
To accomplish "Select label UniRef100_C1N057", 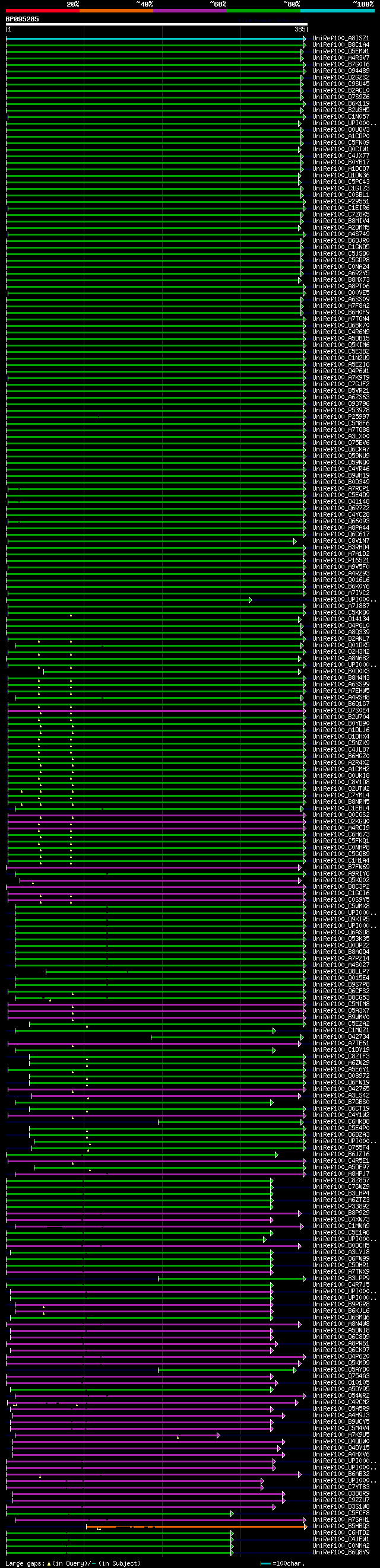I will click(x=341, y=117).
